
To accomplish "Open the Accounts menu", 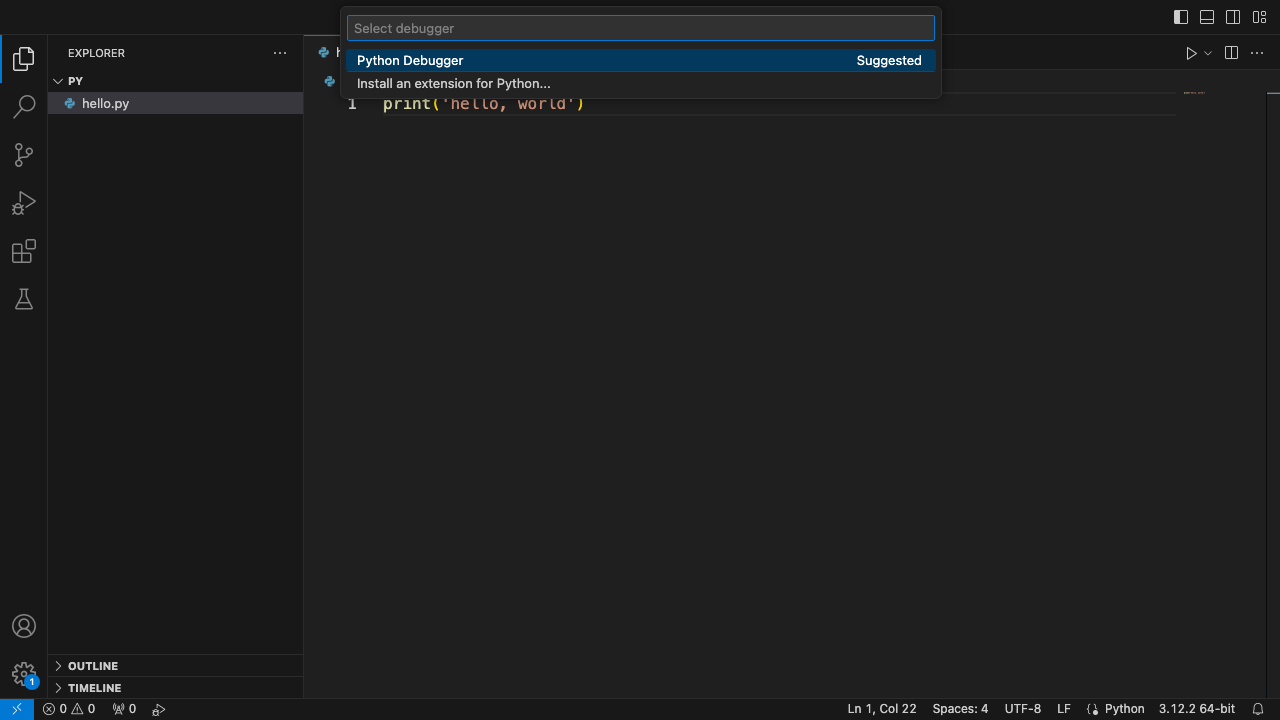I will [24, 626].
